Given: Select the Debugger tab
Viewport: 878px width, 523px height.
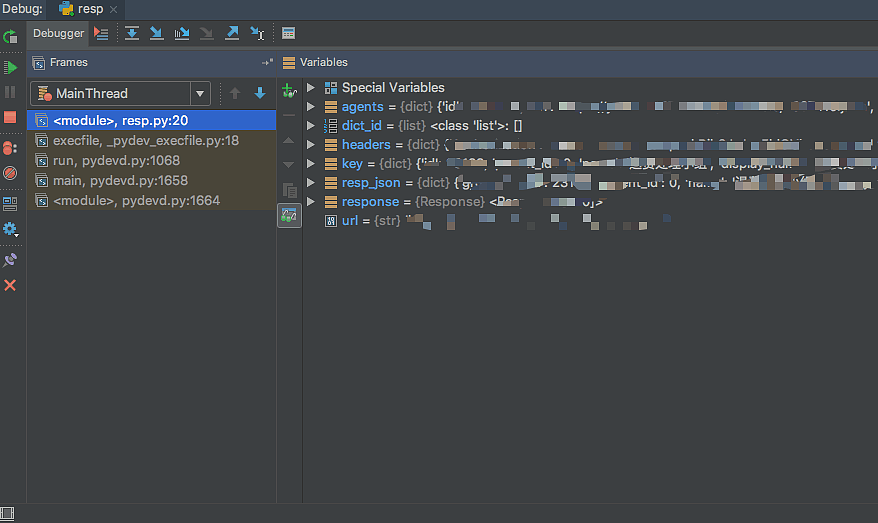Looking at the screenshot, I should pos(59,33).
